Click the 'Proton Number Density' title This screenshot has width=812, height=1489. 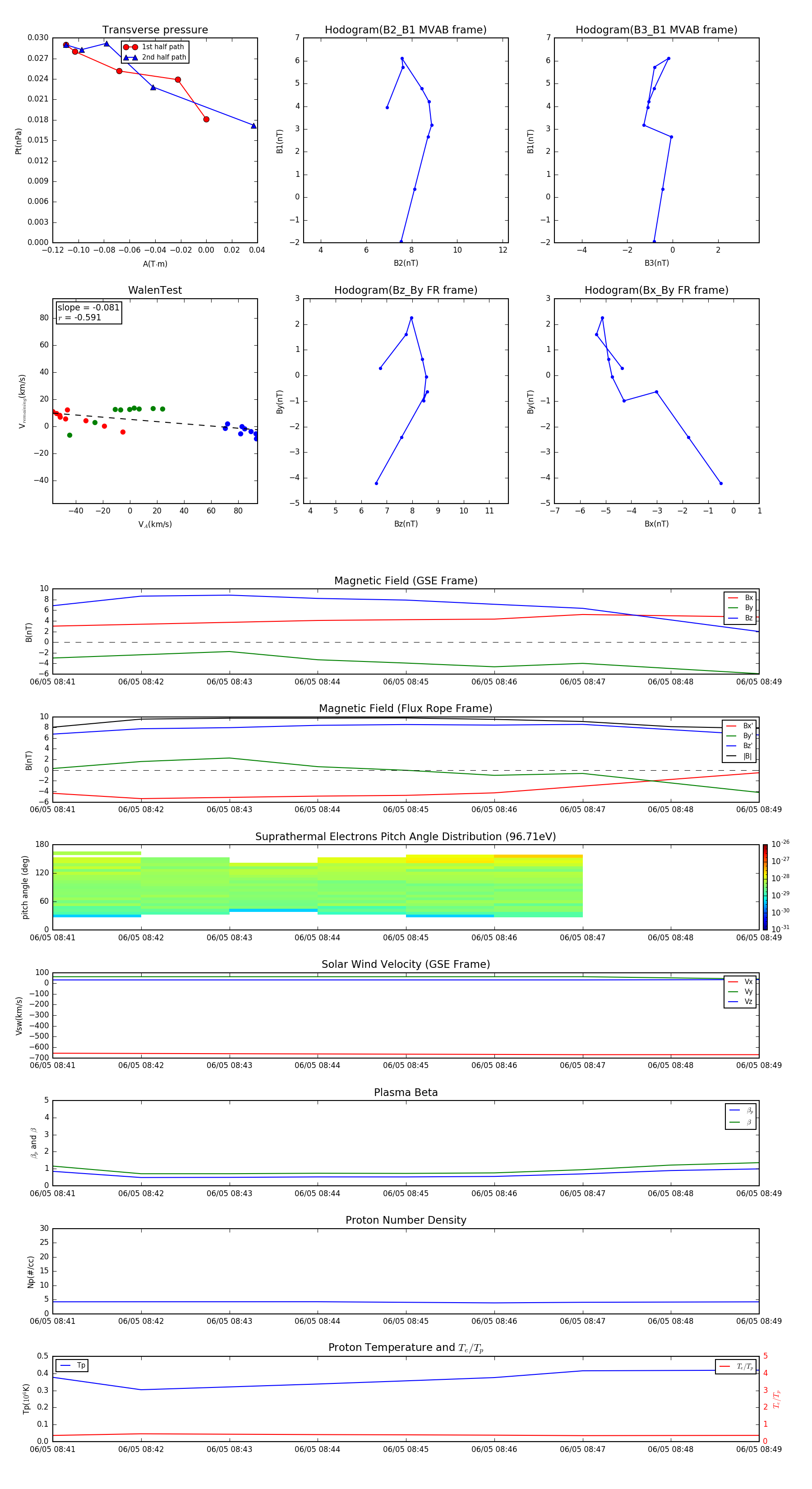point(406,1220)
